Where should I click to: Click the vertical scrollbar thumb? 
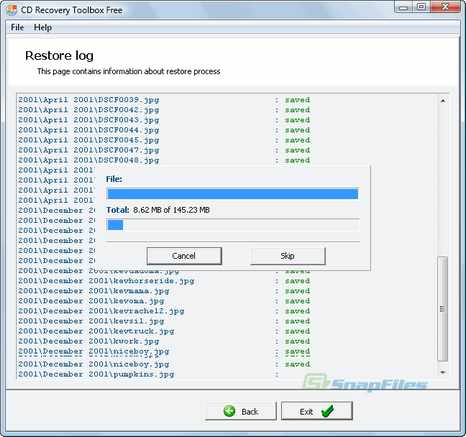[443, 309]
